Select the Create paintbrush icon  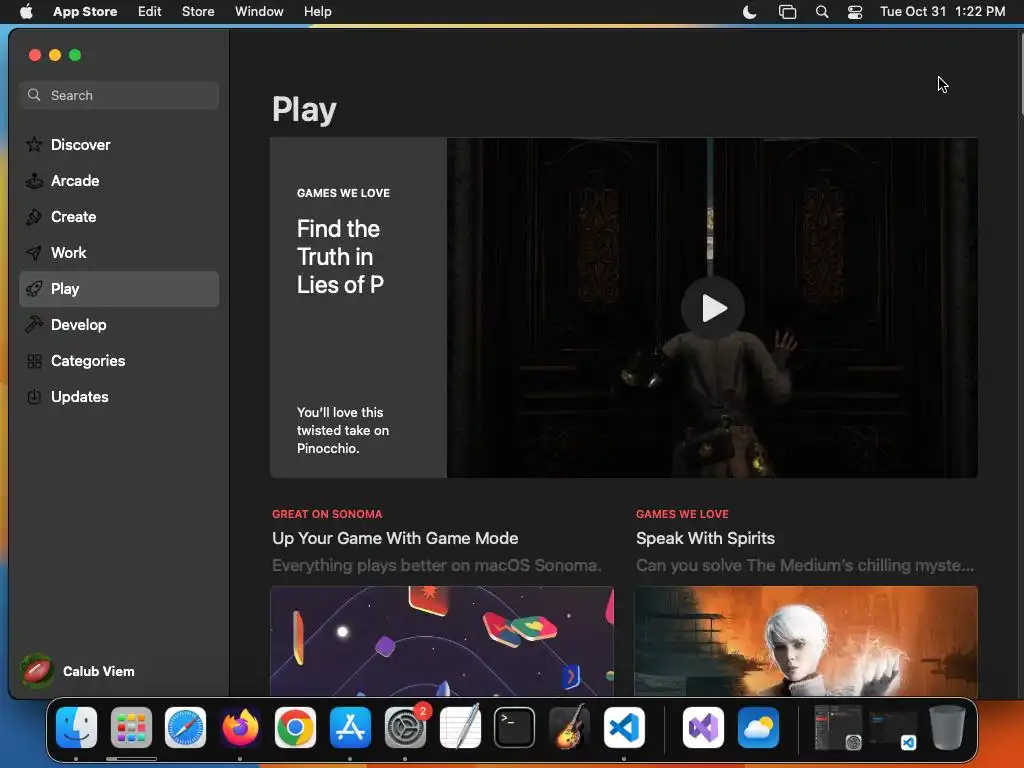[34, 216]
